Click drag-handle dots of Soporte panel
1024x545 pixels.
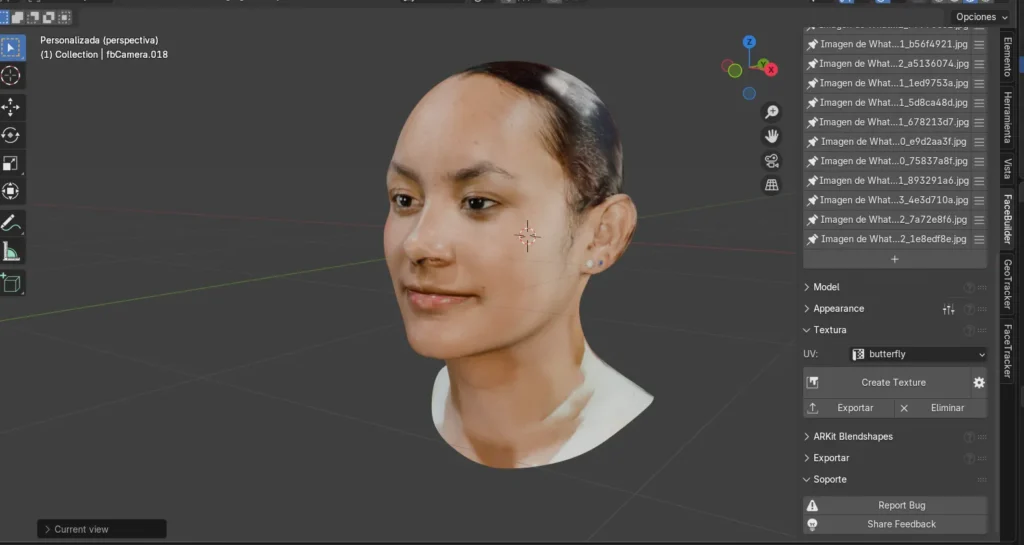[x=982, y=480]
